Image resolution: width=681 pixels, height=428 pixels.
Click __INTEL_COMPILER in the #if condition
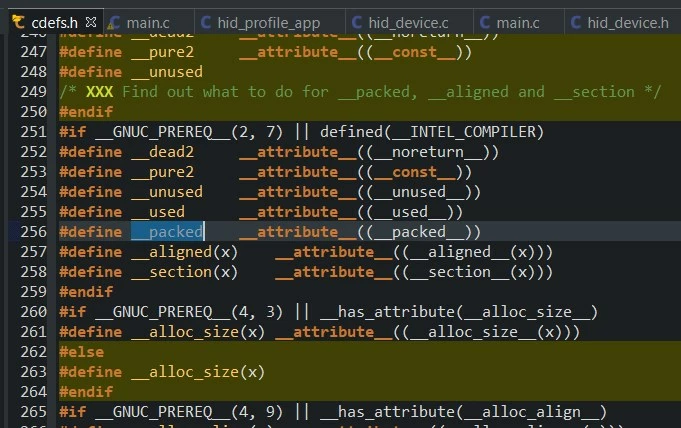[x=465, y=132]
